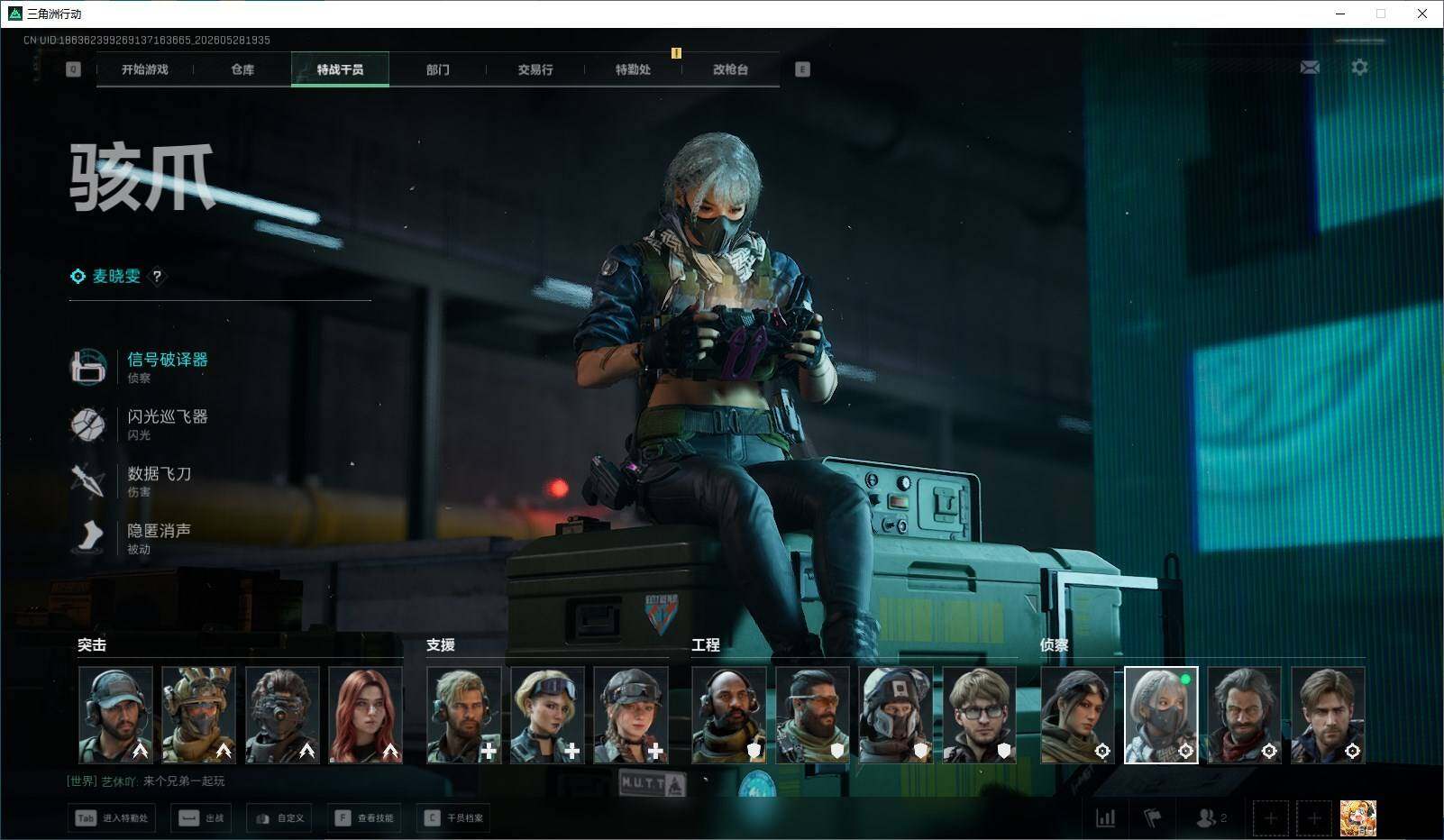
Task: Select the curly-haired glasses operator under 工程
Action: pos(980,715)
